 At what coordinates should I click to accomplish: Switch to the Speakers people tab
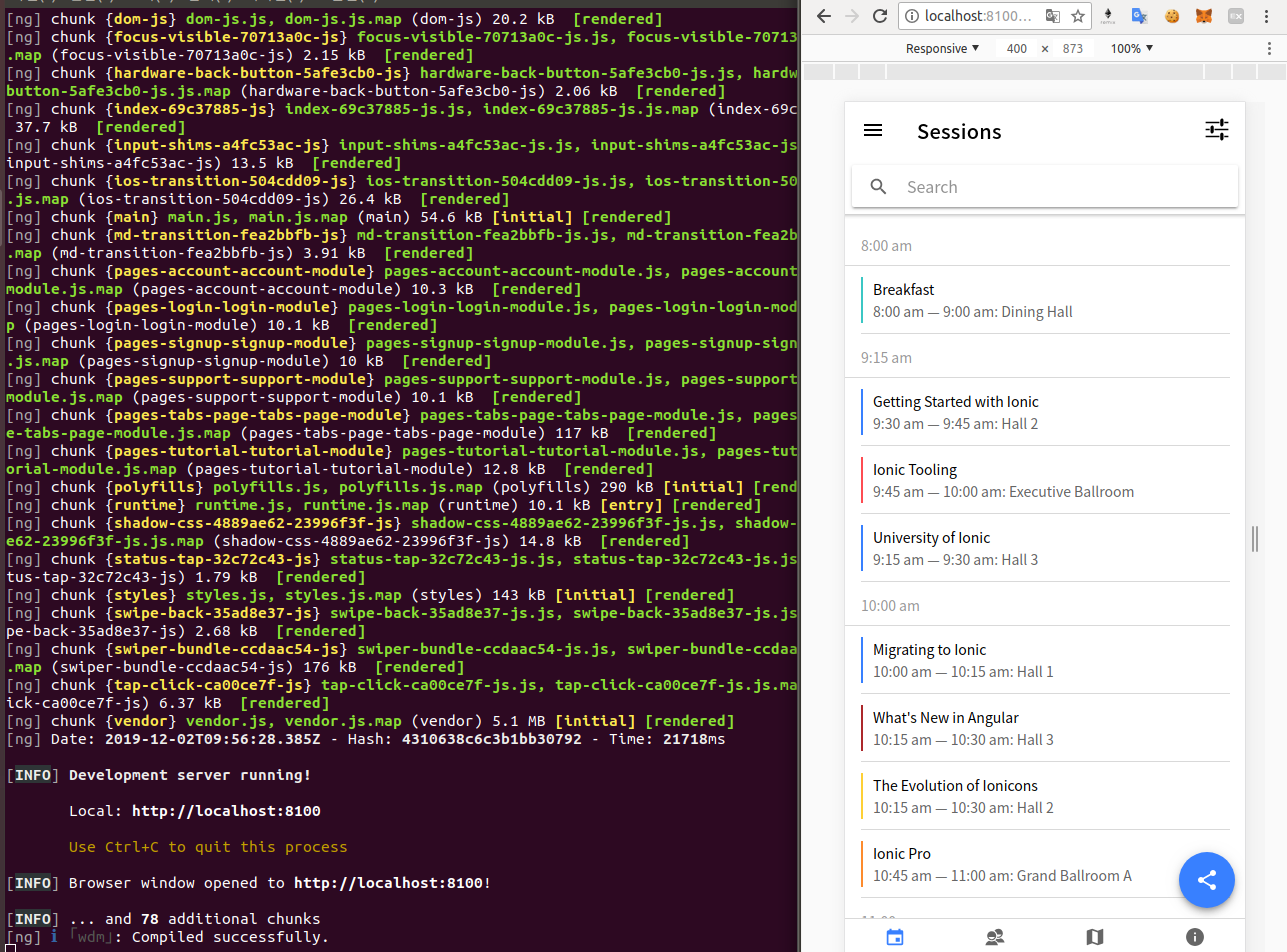(x=995, y=937)
